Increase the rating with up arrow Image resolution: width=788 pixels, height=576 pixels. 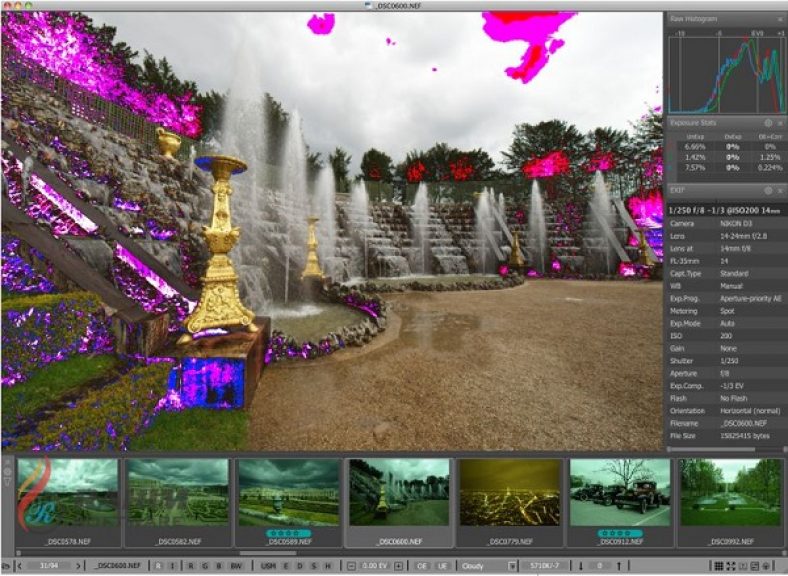tap(619, 566)
